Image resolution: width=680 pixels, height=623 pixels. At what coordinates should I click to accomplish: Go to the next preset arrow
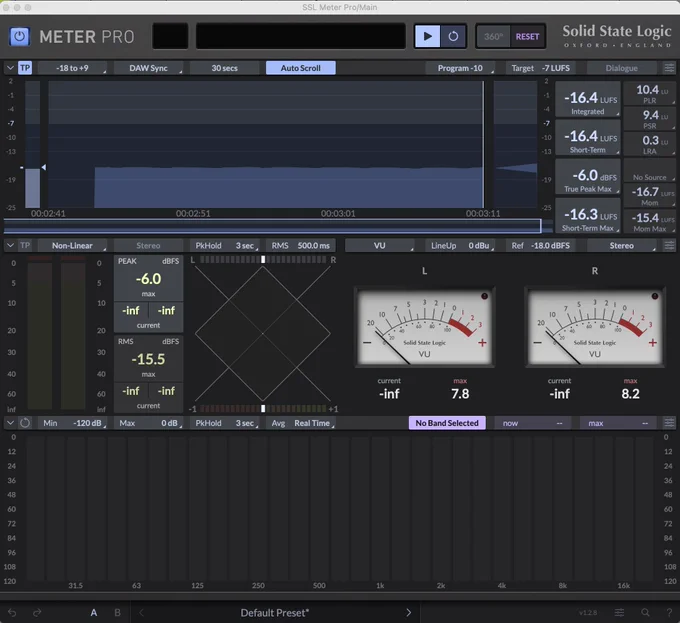point(409,613)
